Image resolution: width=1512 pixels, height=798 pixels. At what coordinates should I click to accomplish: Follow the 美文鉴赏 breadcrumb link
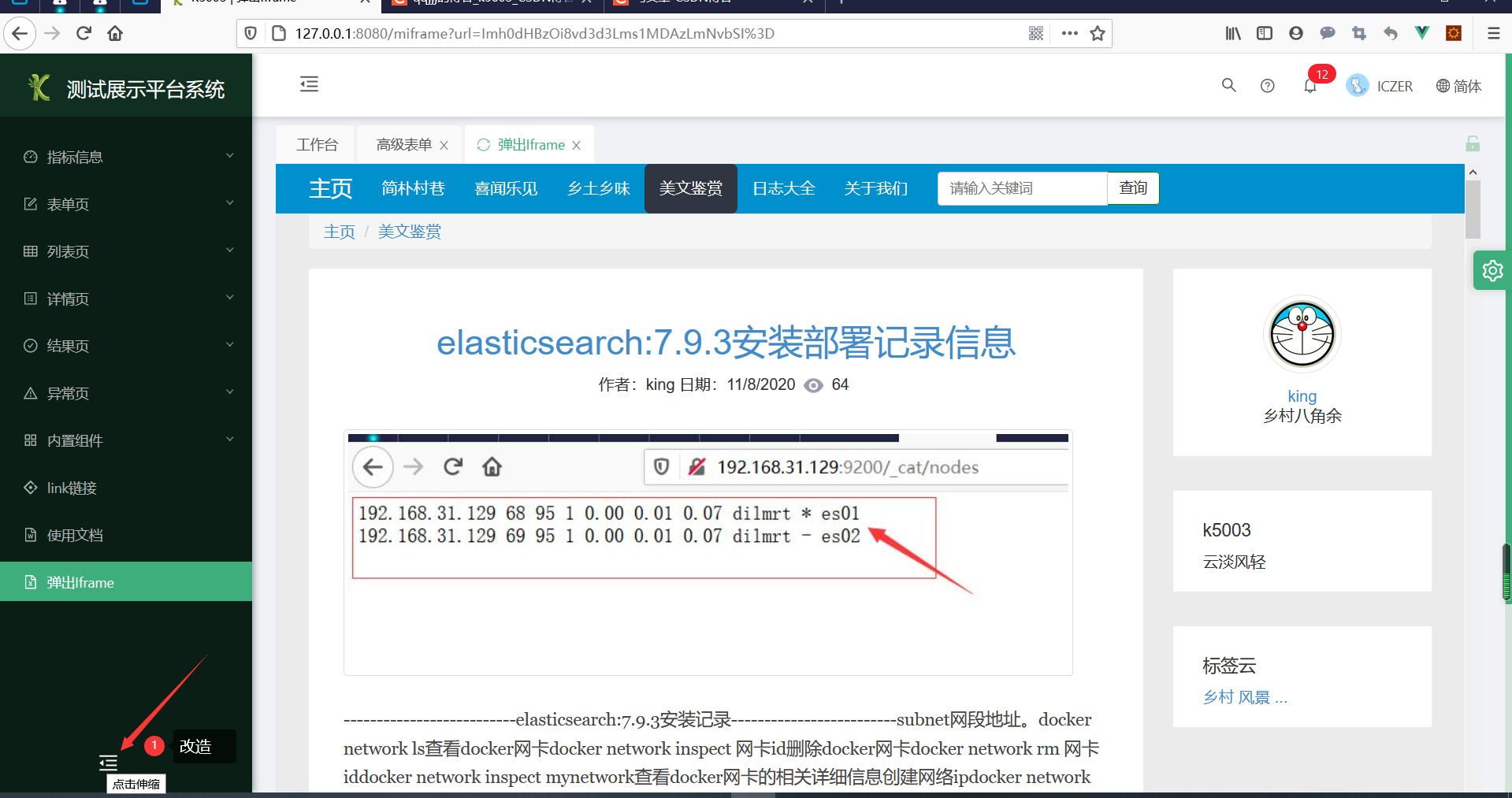[410, 232]
